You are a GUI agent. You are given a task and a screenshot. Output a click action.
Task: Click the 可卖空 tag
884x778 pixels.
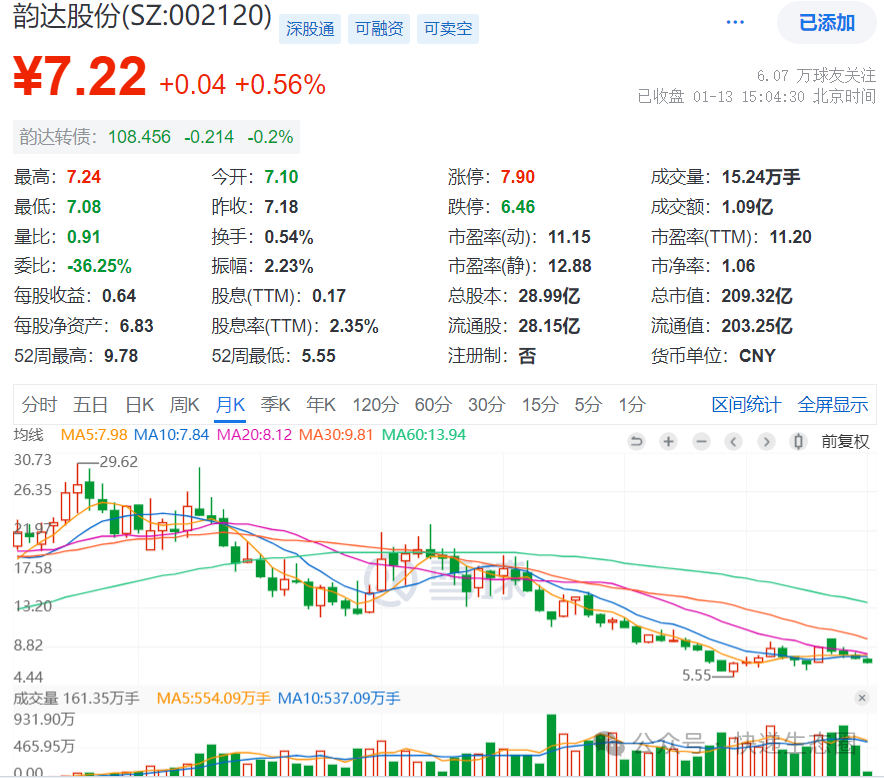448,29
